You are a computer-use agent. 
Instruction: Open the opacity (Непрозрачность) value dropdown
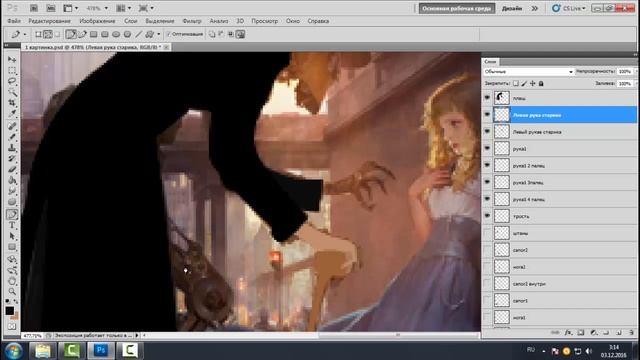click(636, 71)
